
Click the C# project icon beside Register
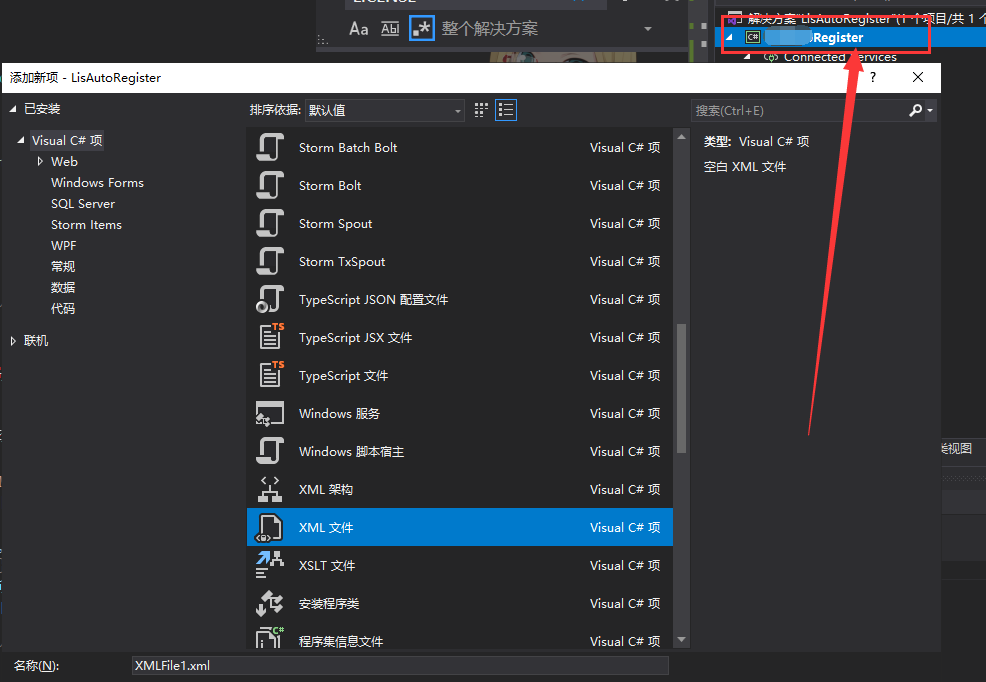tap(753, 37)
